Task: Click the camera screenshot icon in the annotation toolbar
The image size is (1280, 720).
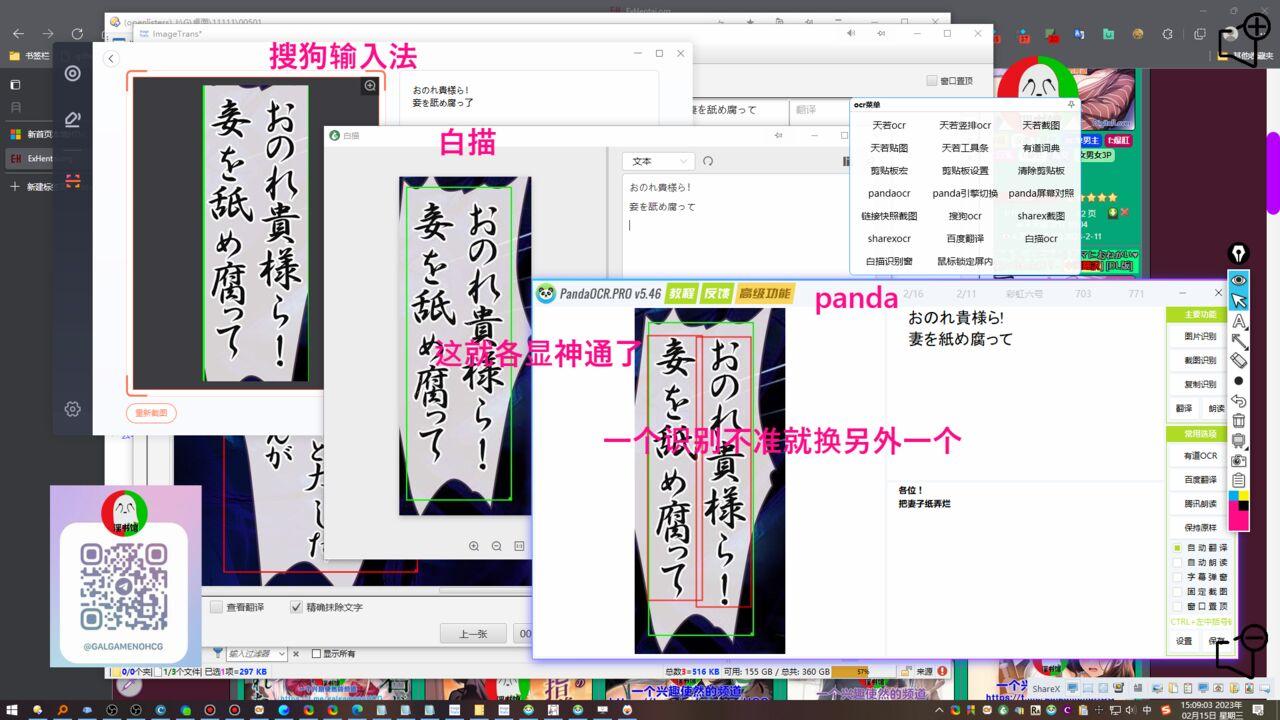Action: (x=1239, y=460)
